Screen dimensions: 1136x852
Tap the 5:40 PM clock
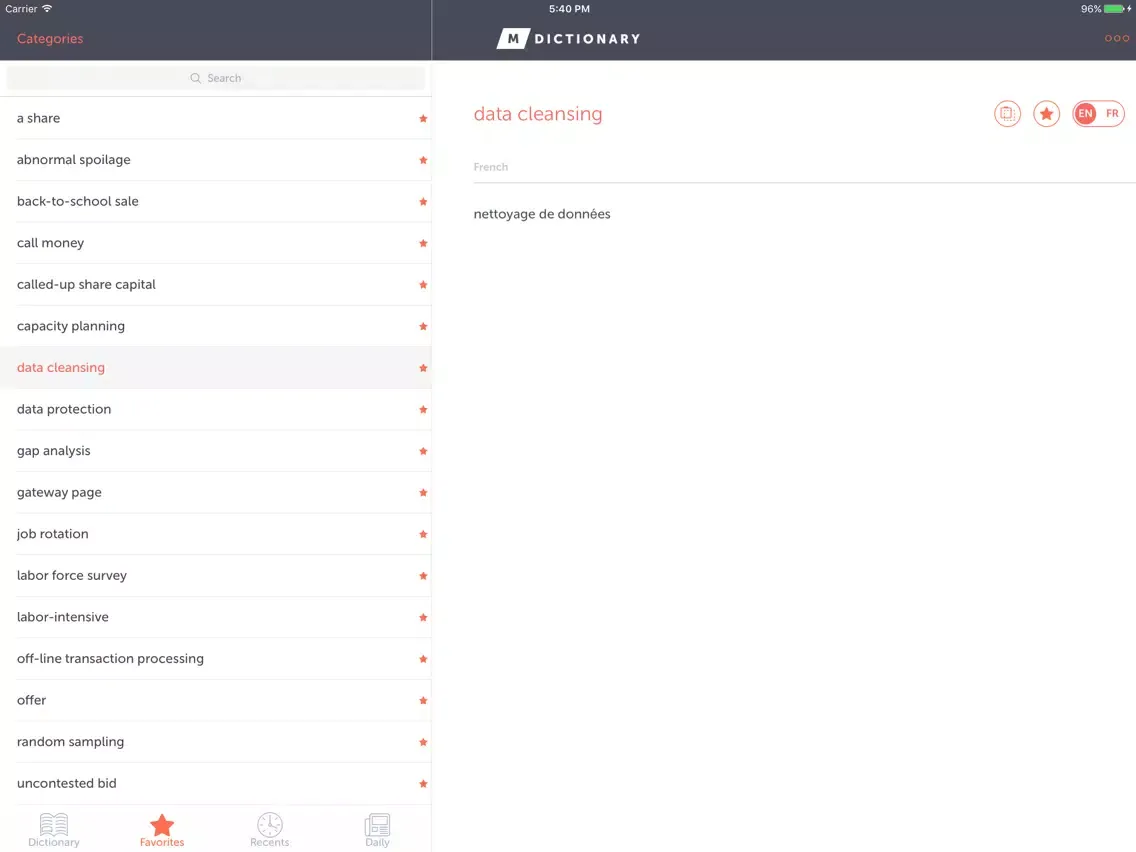569,9
